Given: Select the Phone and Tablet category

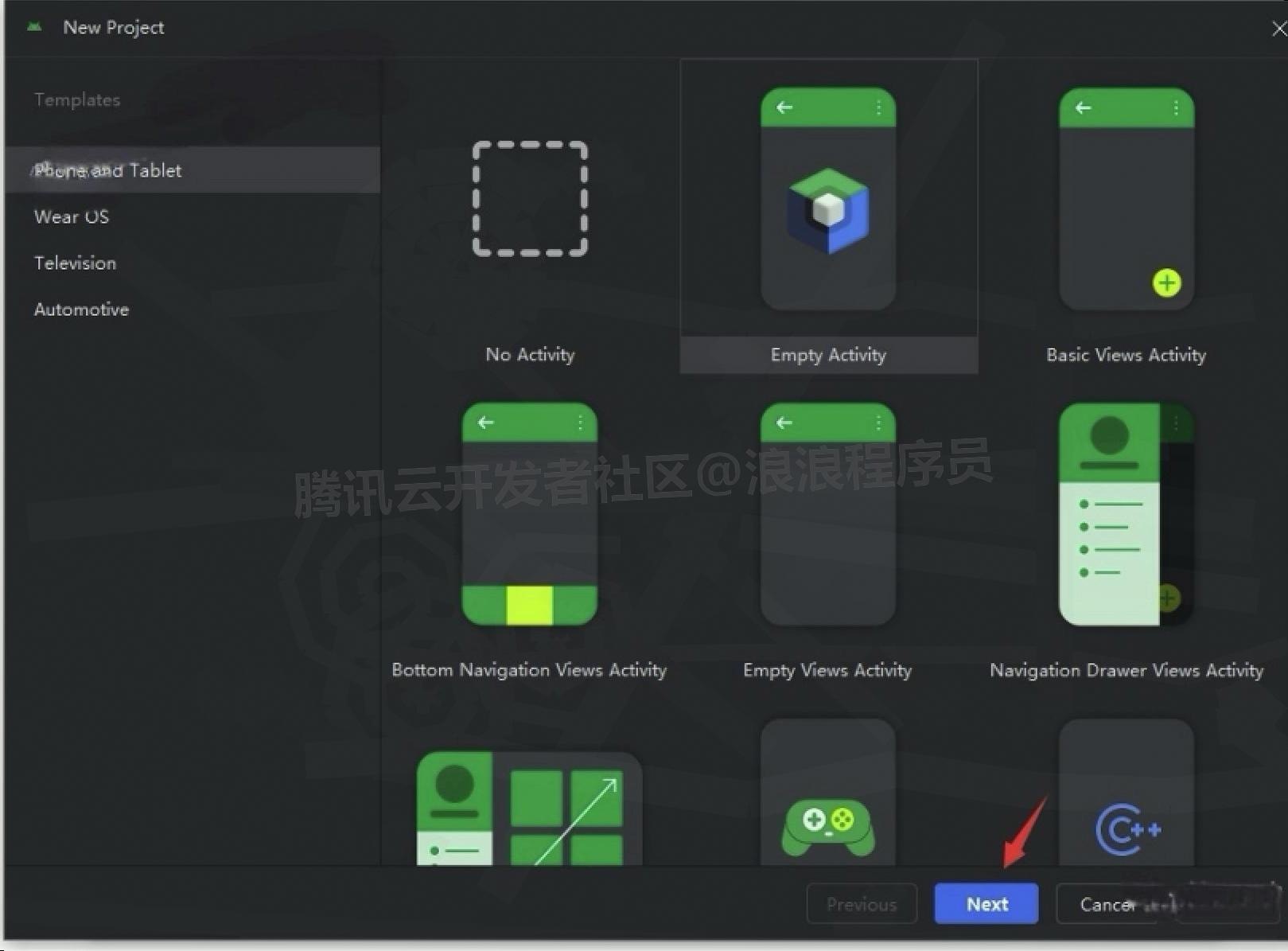Looking at the screenshot, I should click(107, 170).
